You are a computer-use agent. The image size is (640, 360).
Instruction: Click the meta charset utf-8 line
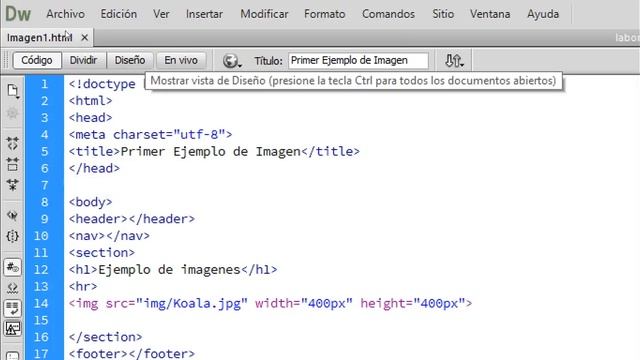(150, 135)
